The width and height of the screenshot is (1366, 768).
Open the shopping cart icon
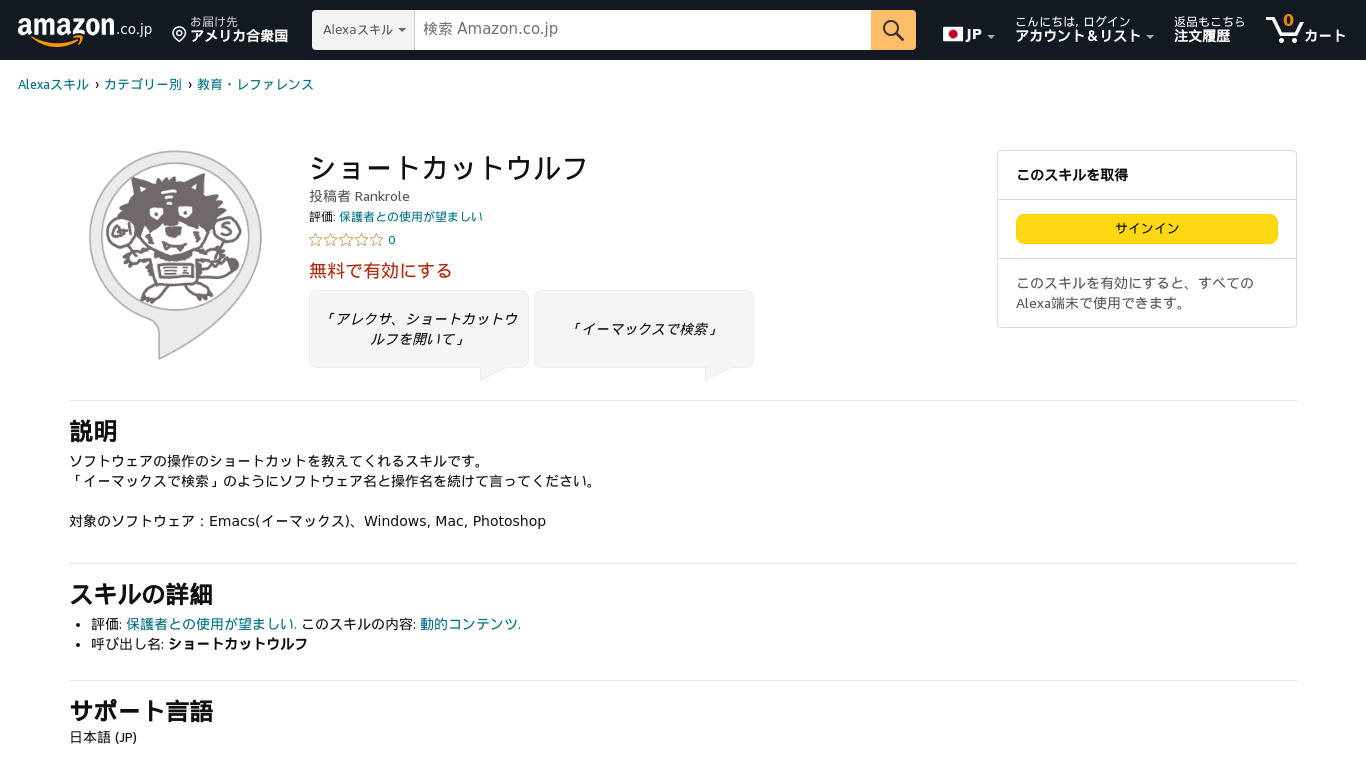tap(1284, 29)
